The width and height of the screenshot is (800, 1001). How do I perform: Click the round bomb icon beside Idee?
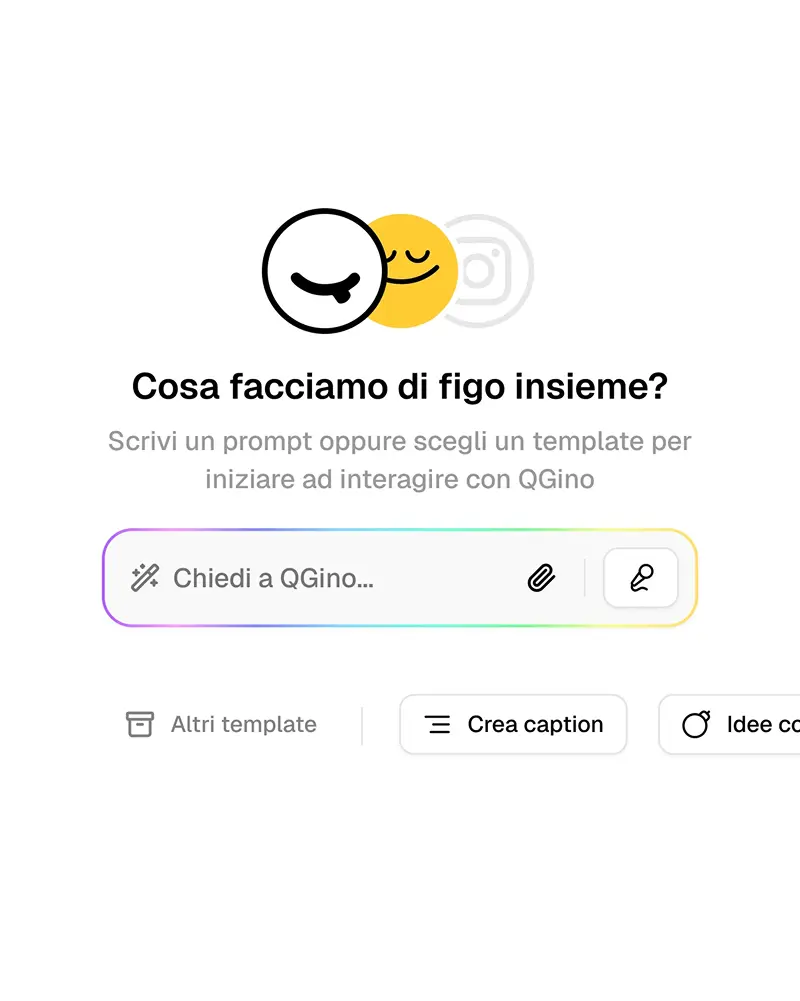(x=696, y=724)
